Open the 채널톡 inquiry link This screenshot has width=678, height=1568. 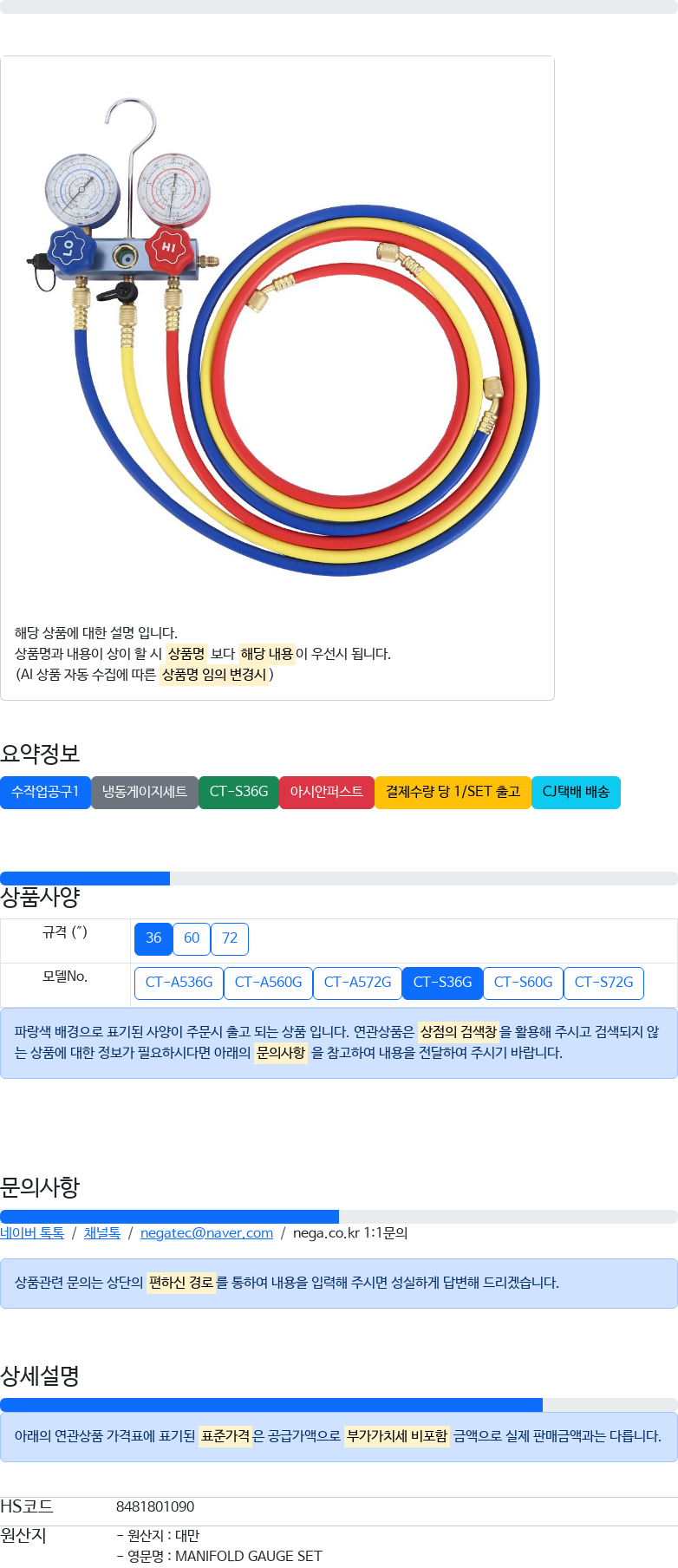coord(102,1233)
